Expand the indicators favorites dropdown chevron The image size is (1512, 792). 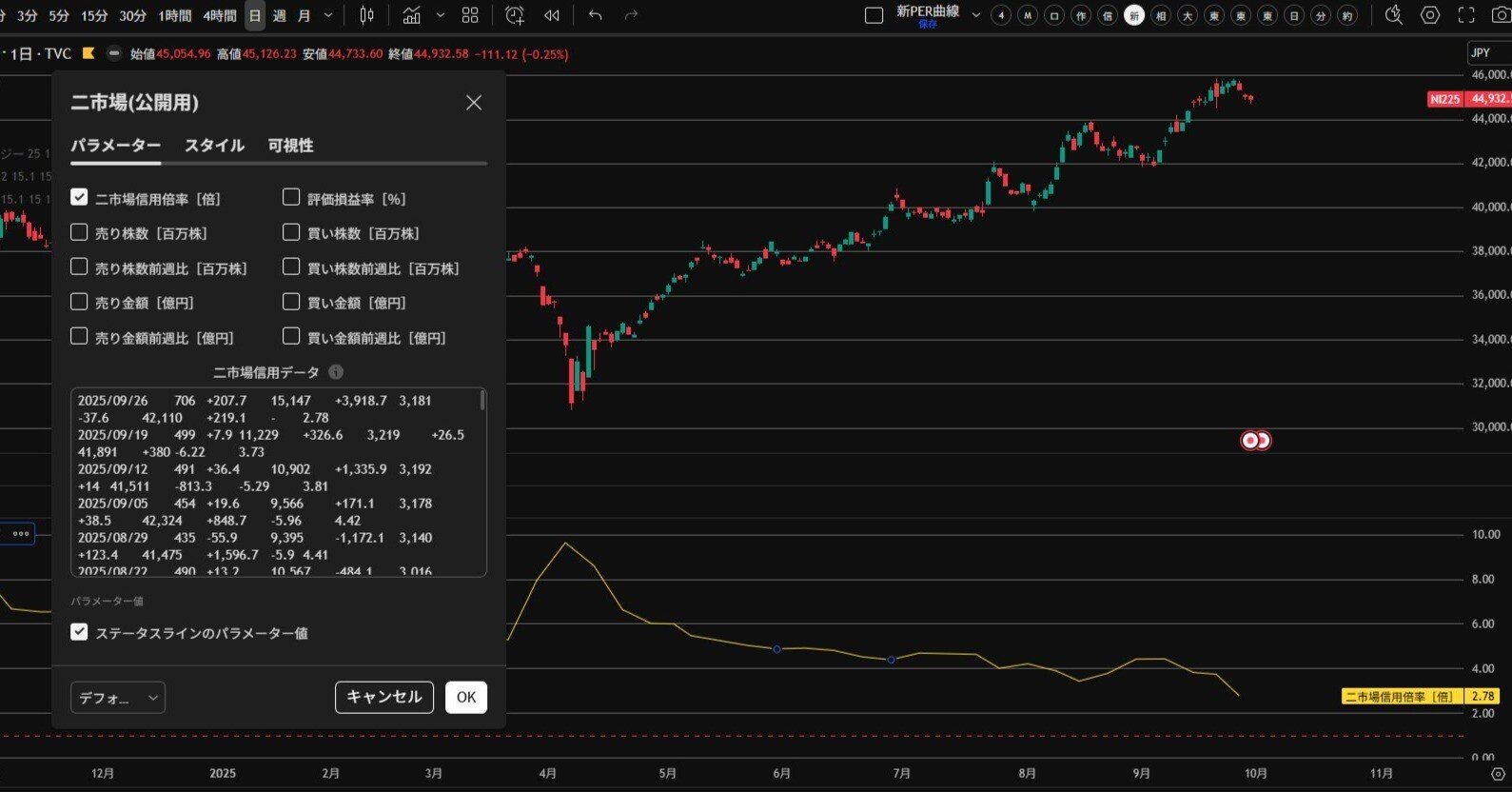[440, 15]
